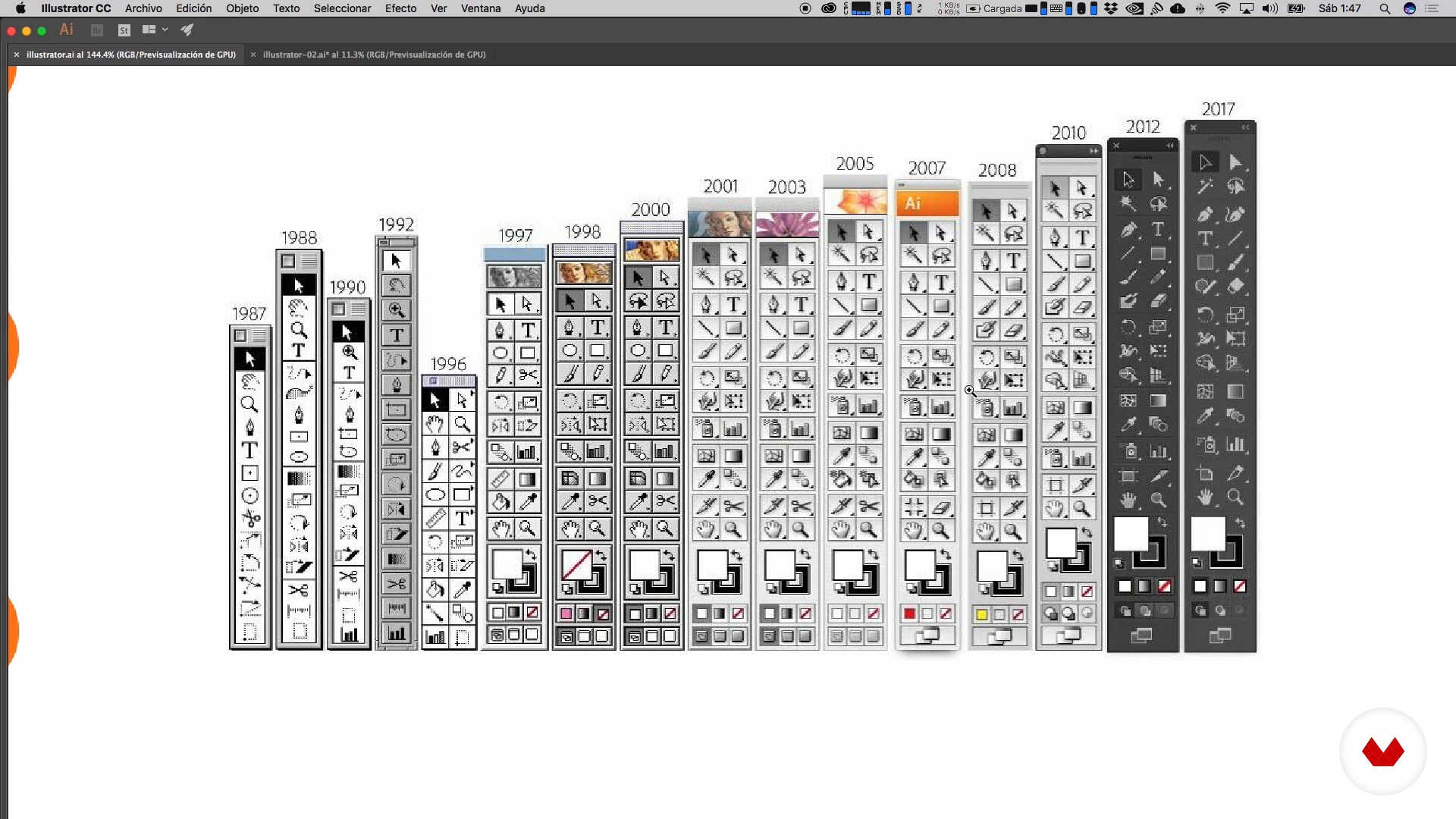The width and height of the screenshot is (1456, 819).
Task: Select the Type tool in the 2010 toolbar
Action: 1083,237
